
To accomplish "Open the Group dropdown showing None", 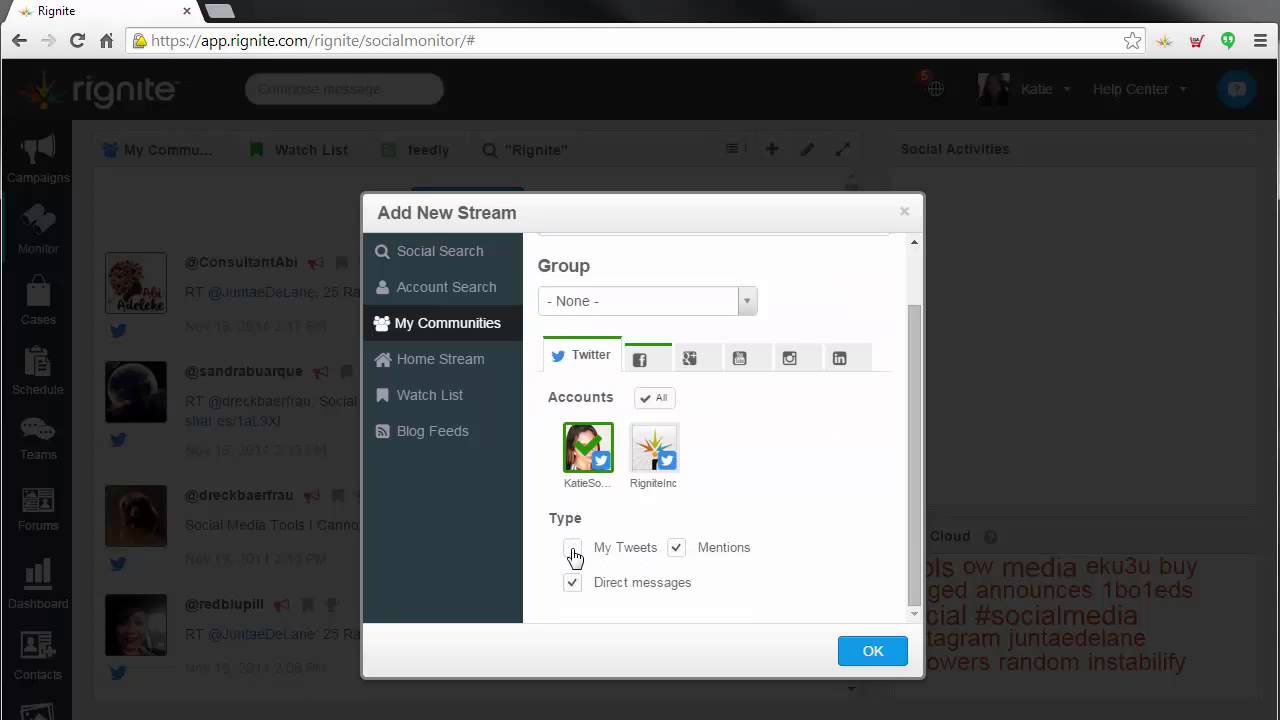I will point(647,301).
